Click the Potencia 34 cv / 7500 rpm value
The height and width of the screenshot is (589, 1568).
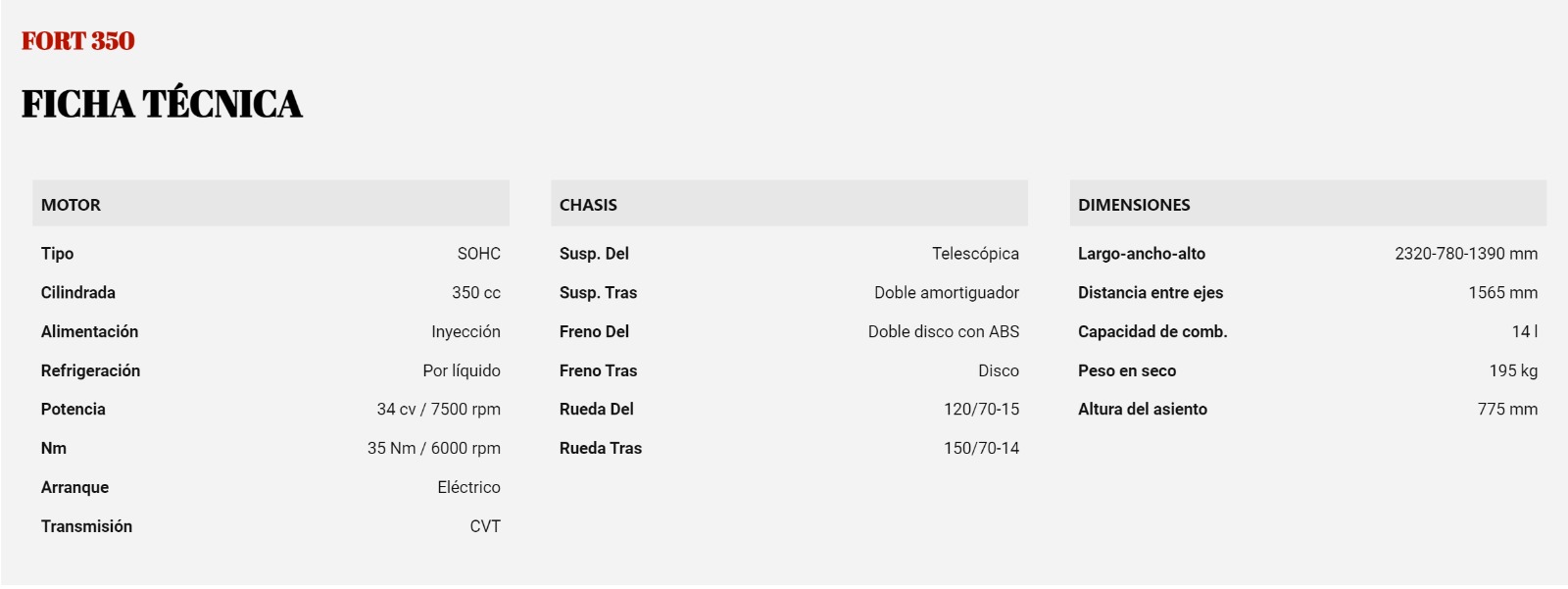(x=439, y=409)
